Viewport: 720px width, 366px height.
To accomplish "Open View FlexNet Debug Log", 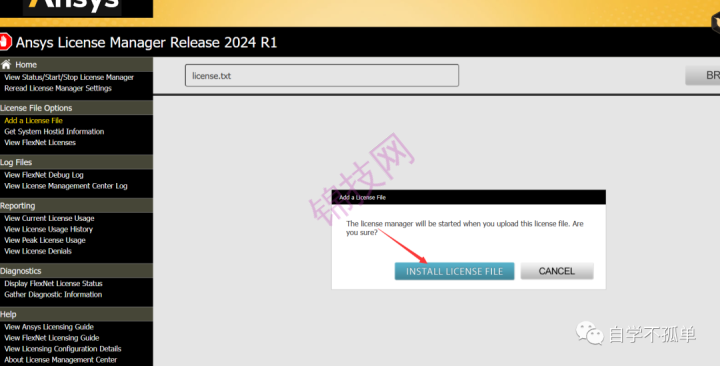I will pos(44,175).
